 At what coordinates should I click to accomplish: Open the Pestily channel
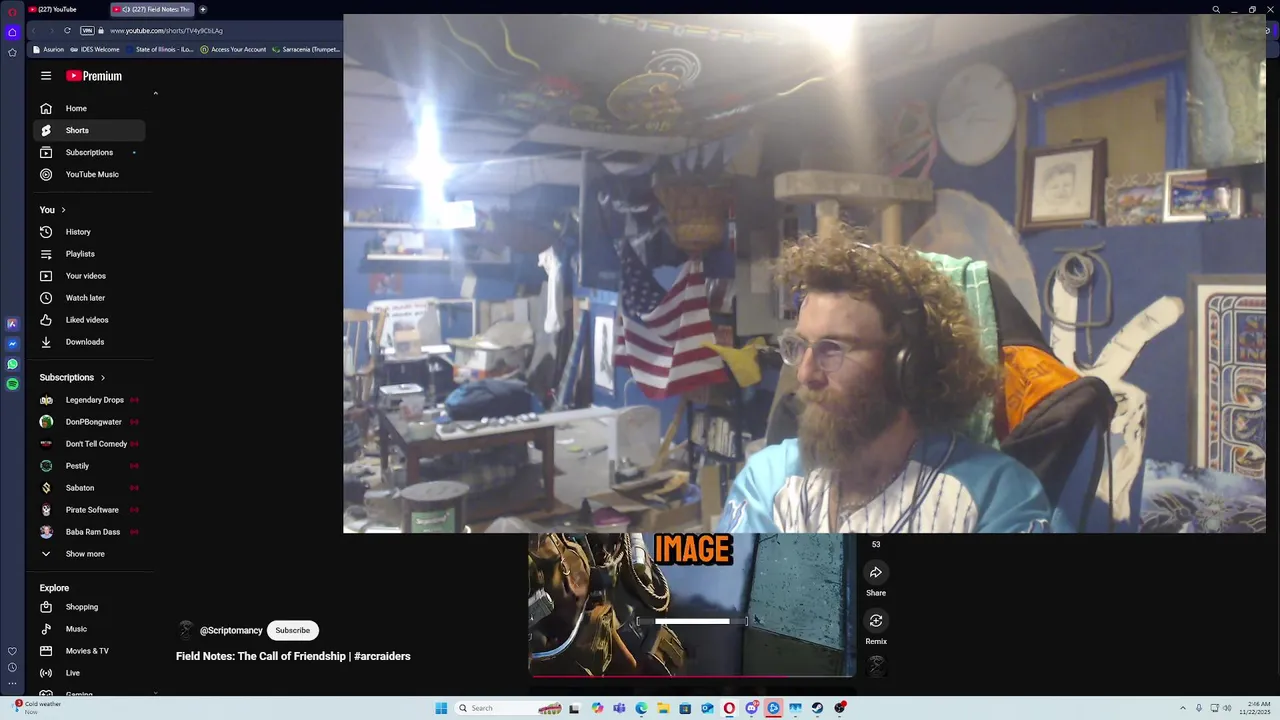click(89, 466)
